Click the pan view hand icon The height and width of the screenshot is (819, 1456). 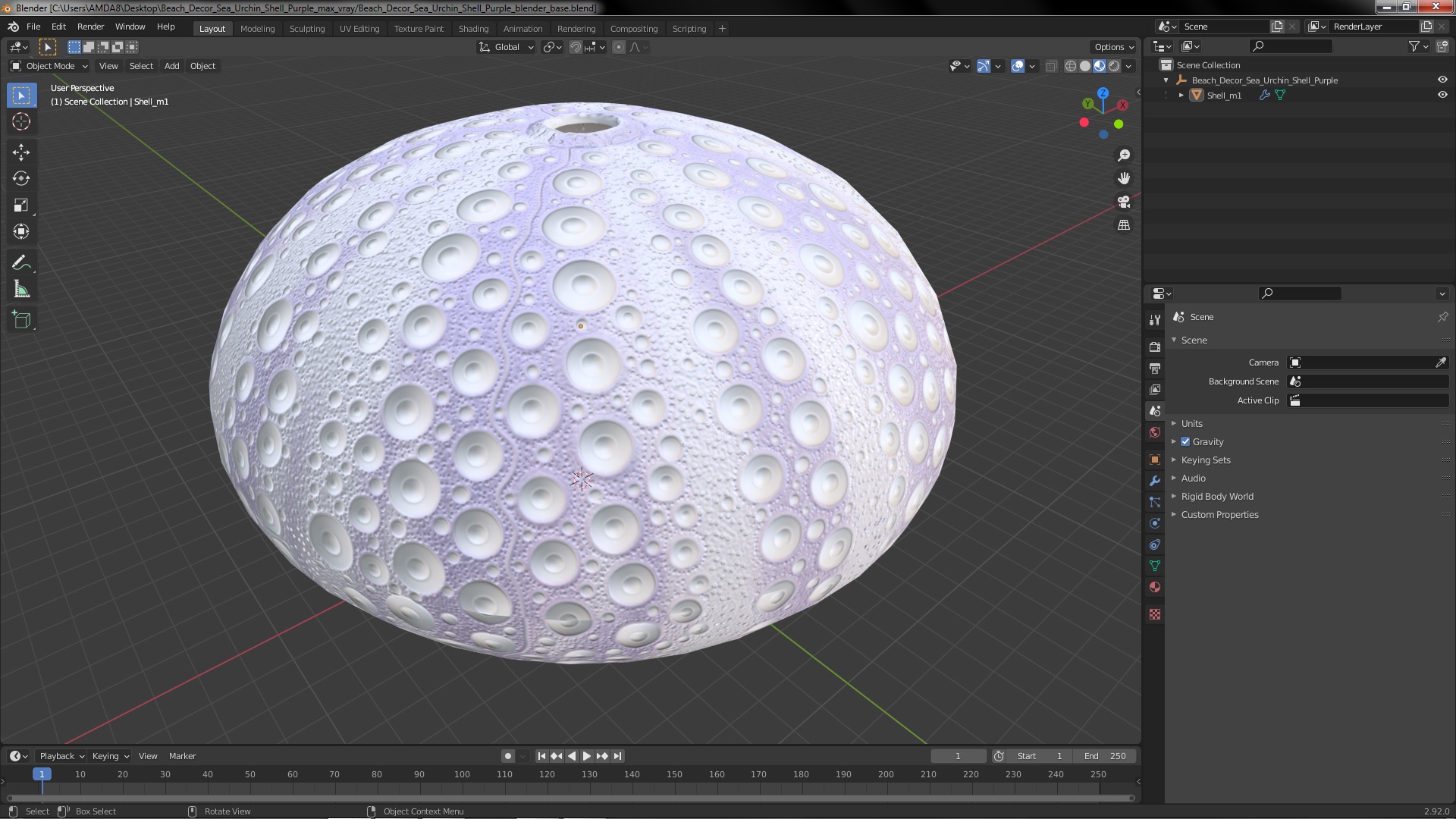[x=1124, y=178]
